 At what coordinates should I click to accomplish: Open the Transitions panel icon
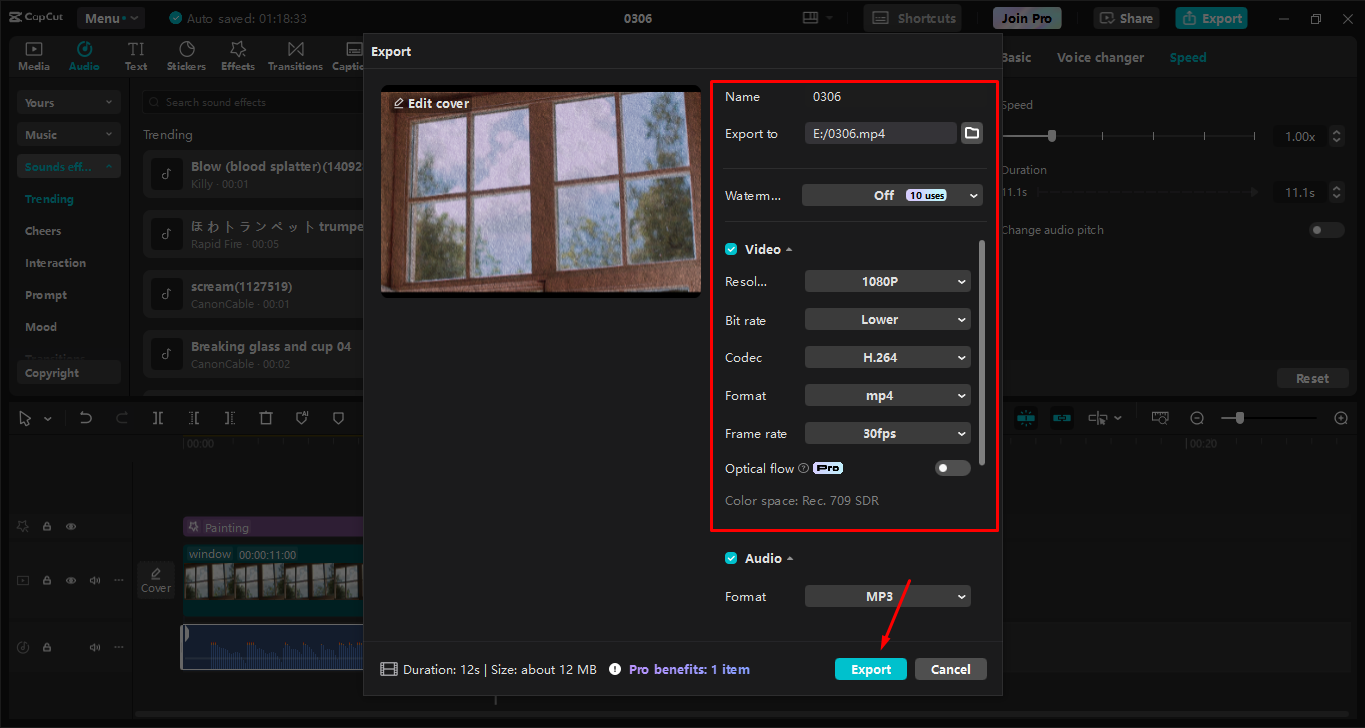point(295,55)
